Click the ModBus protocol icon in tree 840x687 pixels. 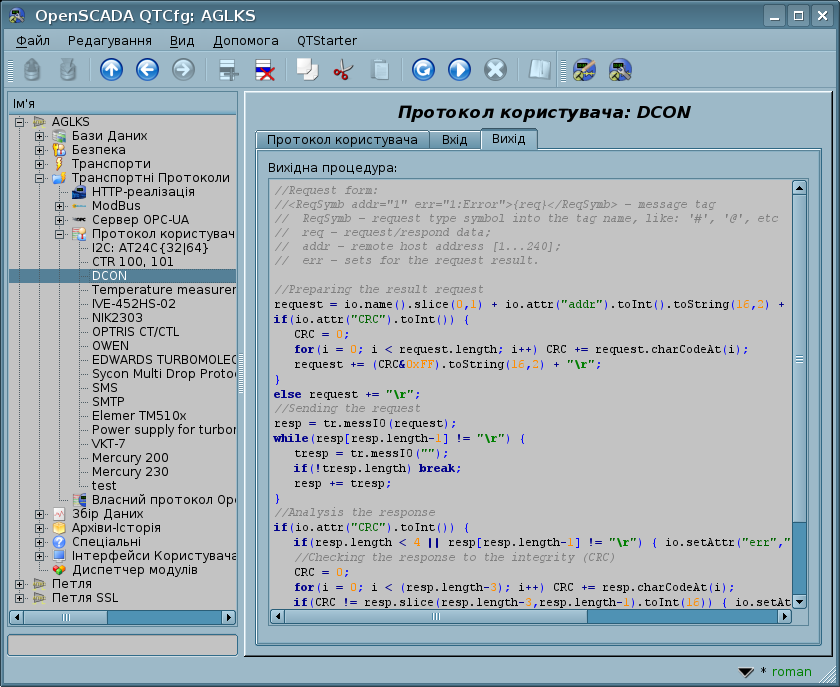tap(79, 206)
